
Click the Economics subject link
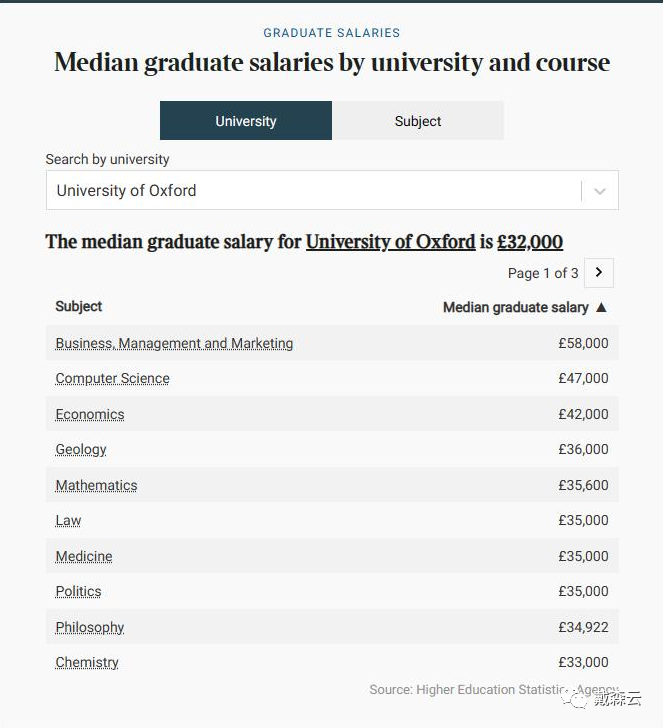point(90,414)
